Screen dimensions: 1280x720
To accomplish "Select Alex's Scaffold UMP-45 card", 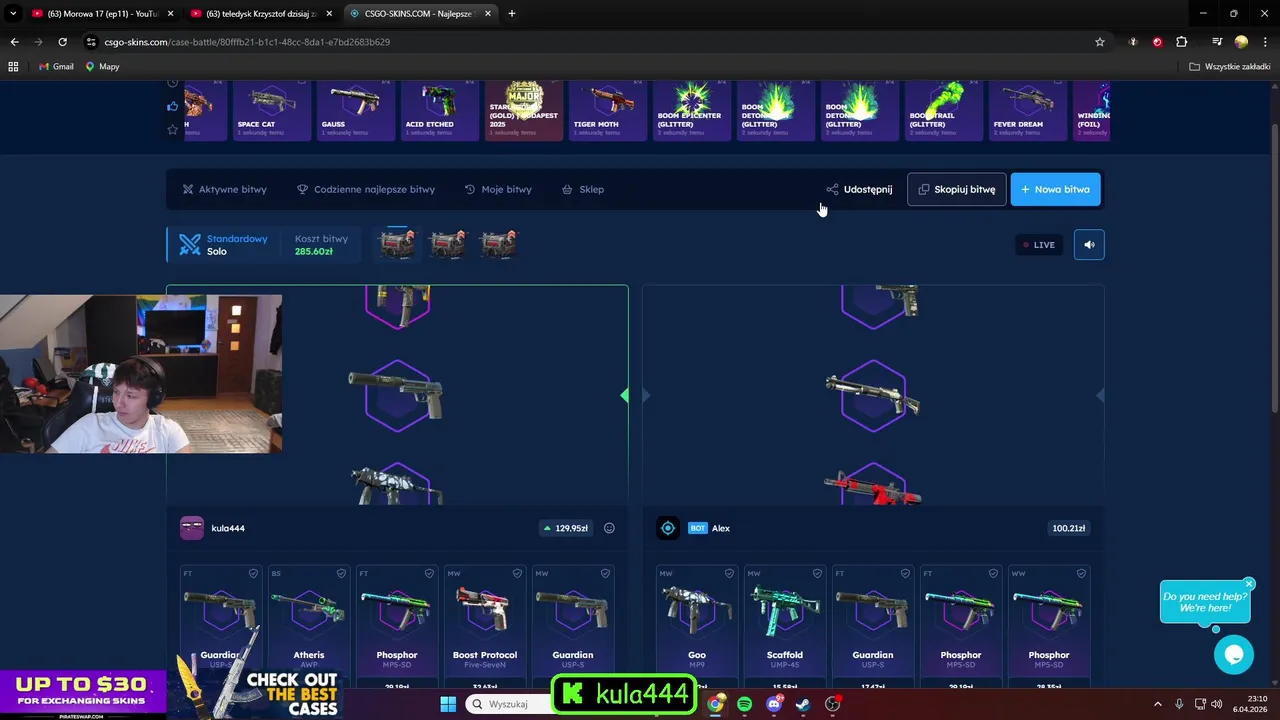I will [785, 626].
